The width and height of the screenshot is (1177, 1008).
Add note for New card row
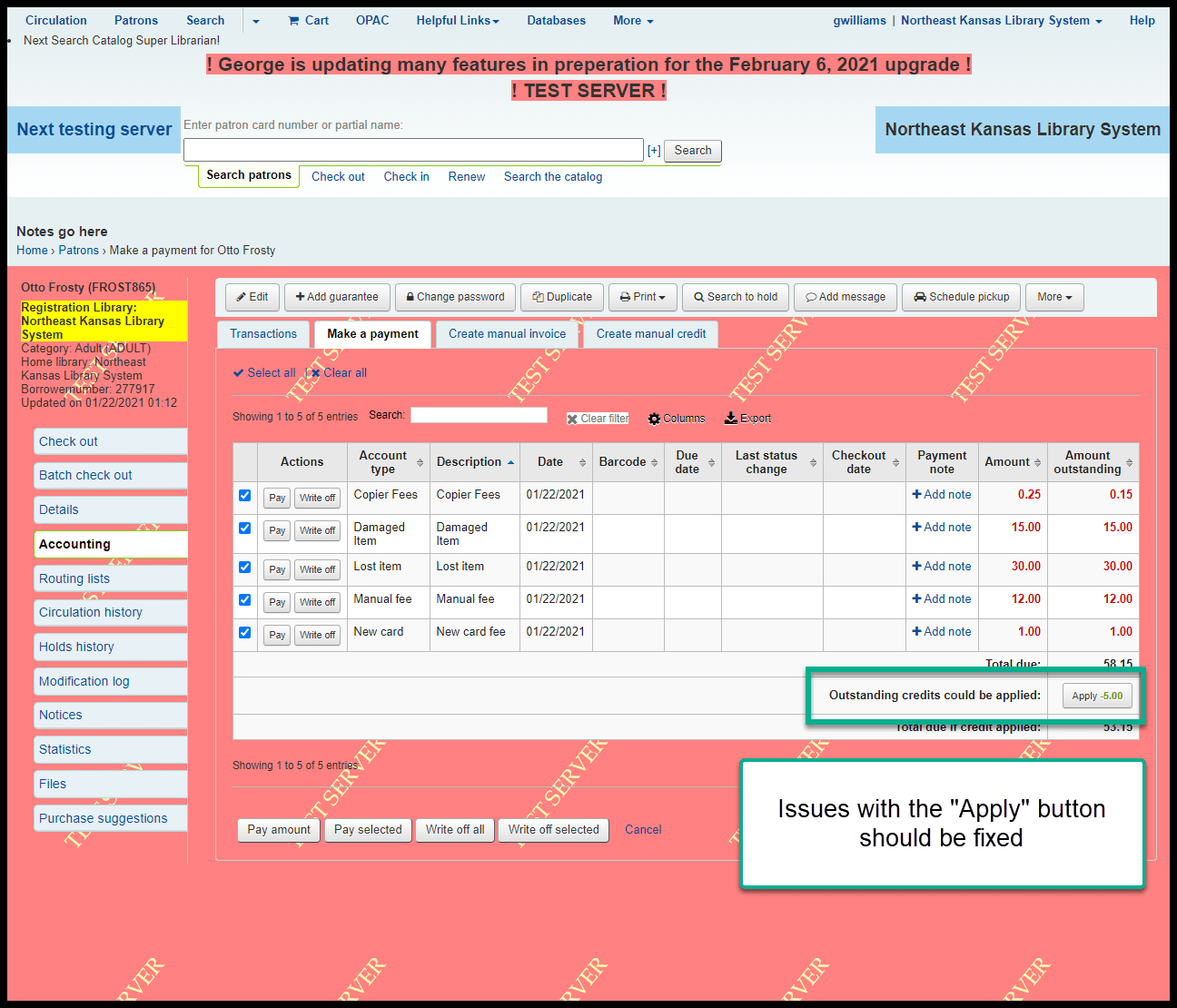point(942,631)
